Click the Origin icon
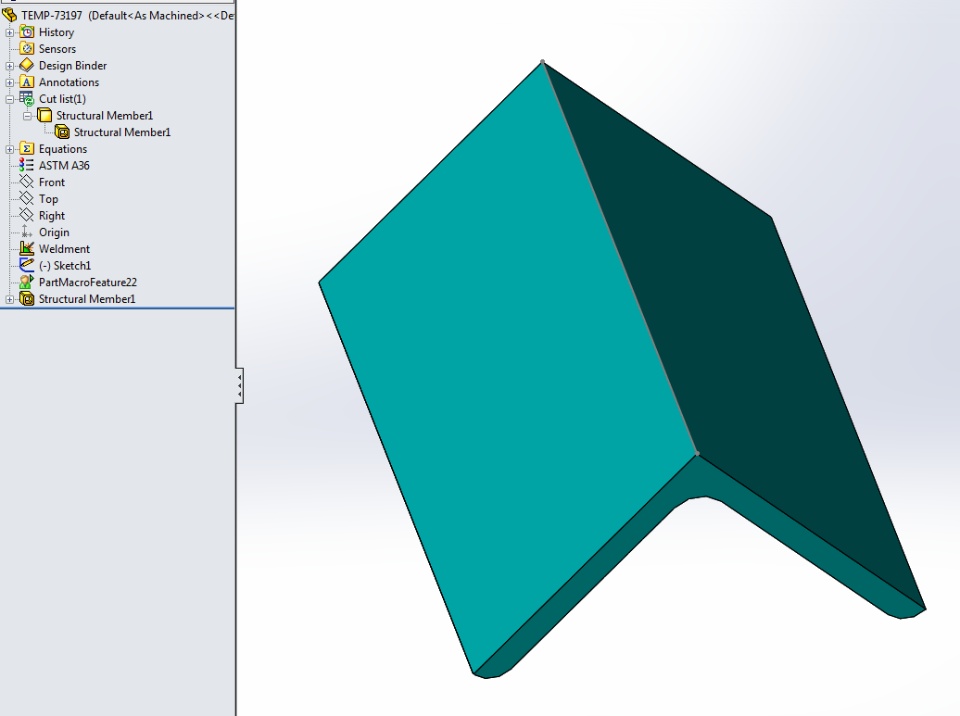 coord(27,232)
